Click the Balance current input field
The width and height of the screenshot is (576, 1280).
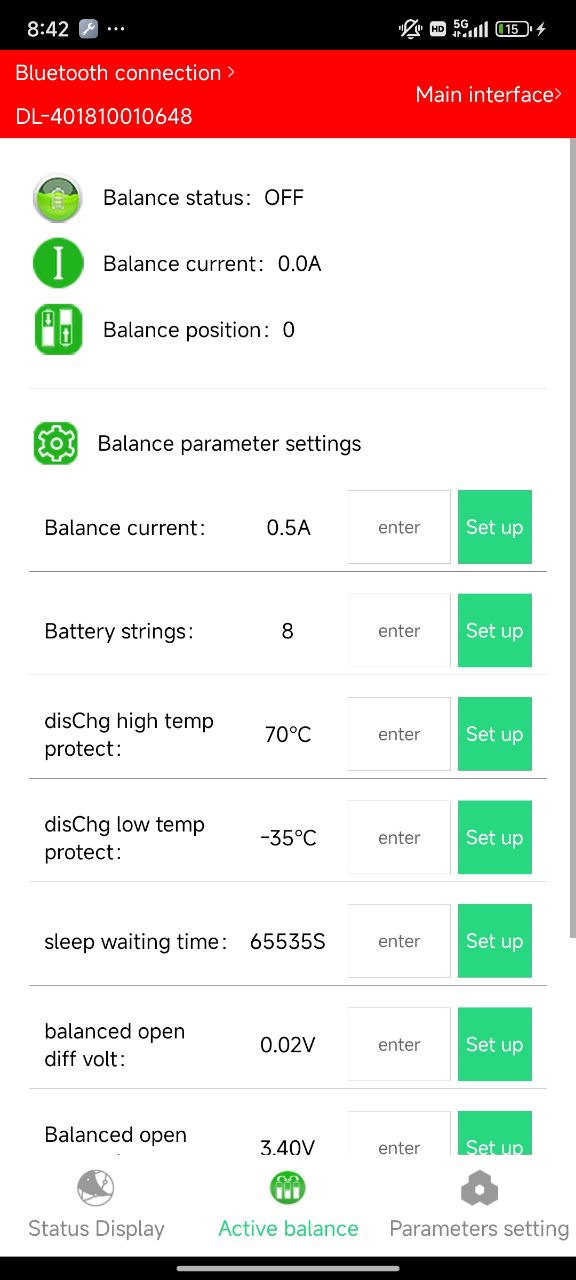pos(399,527)
